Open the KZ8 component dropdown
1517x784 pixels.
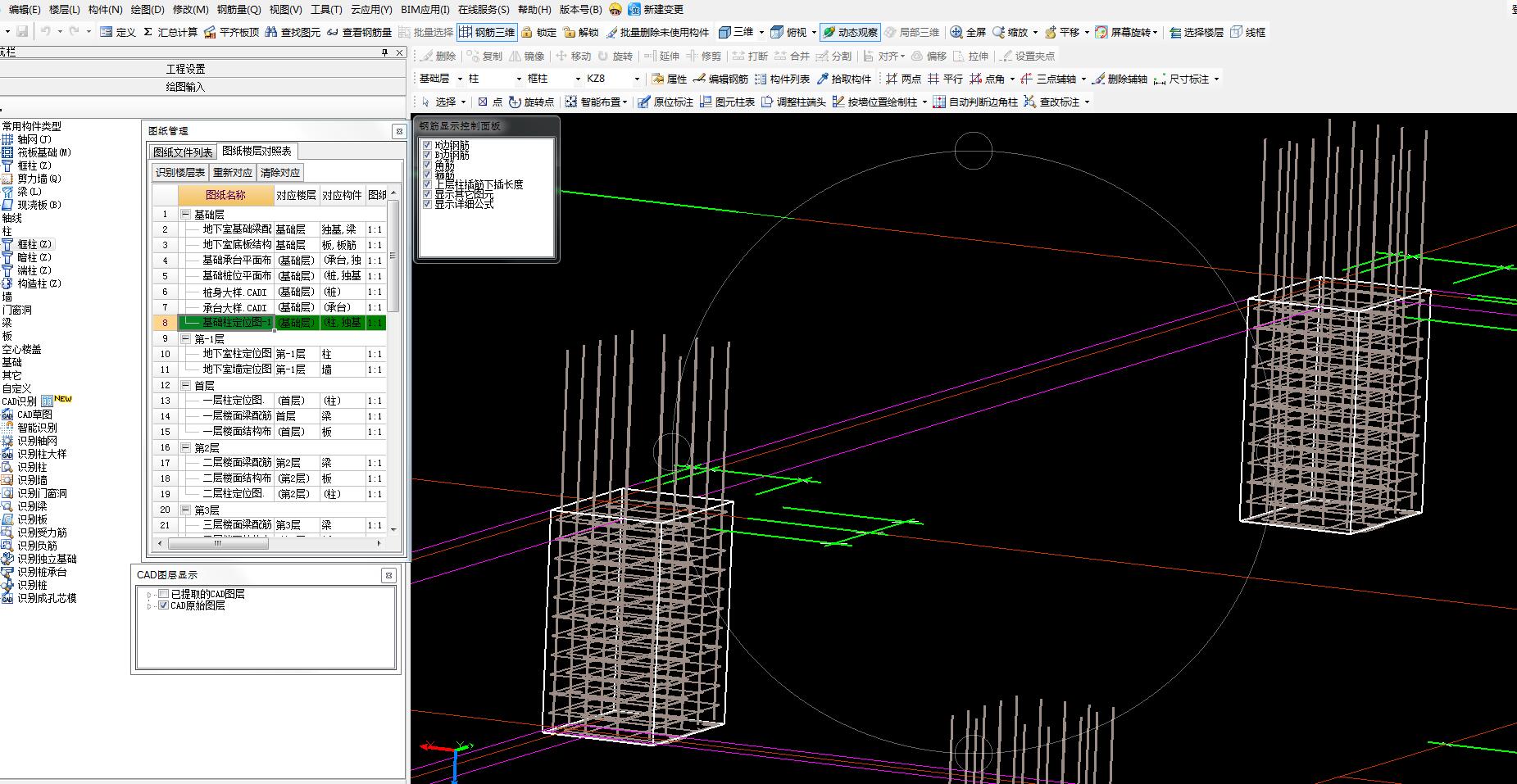pyautogui.click(x=636, y=79)
